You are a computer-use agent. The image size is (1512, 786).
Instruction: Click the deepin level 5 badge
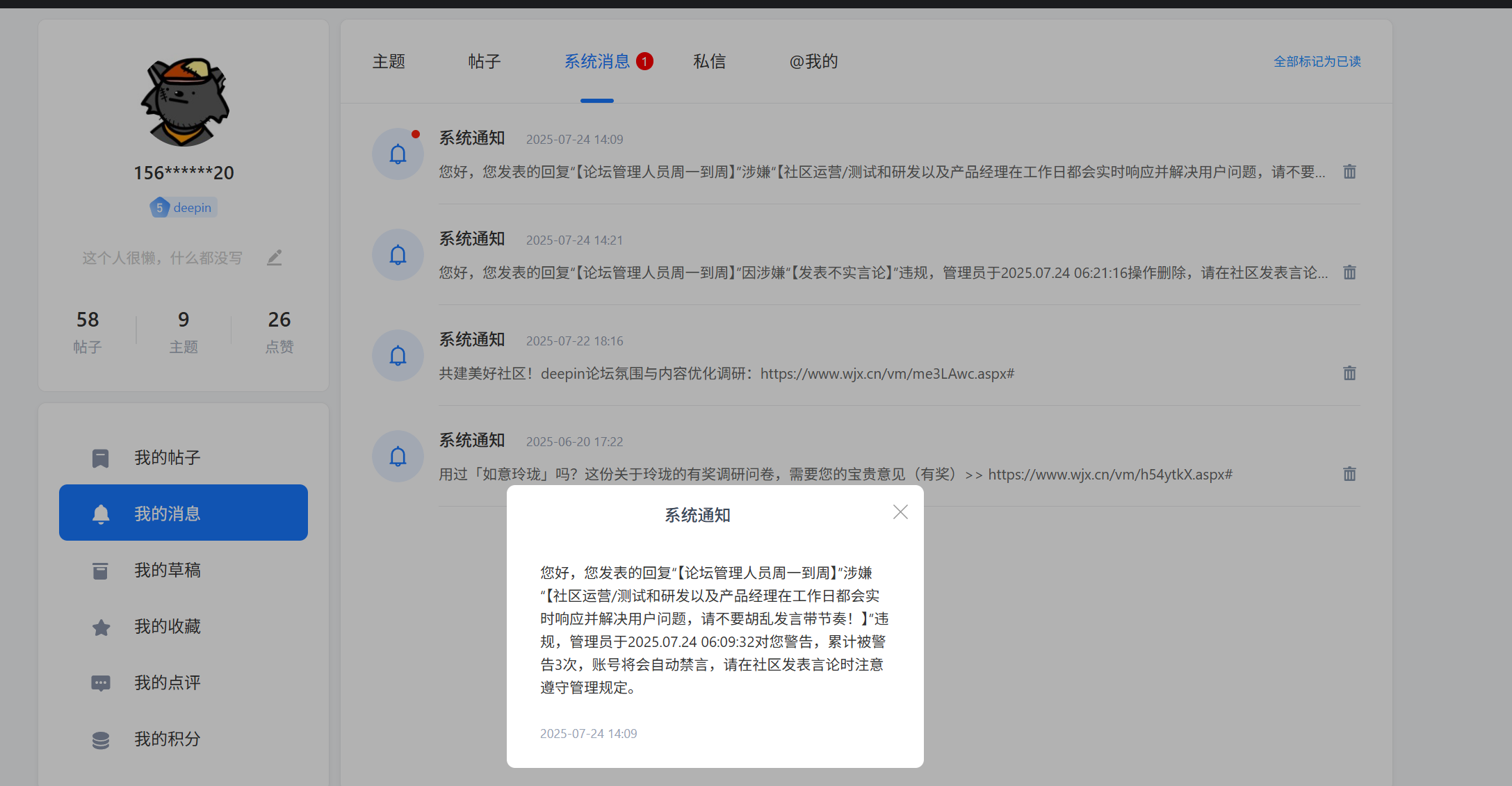pyautogui.click(x=184, y=207)
